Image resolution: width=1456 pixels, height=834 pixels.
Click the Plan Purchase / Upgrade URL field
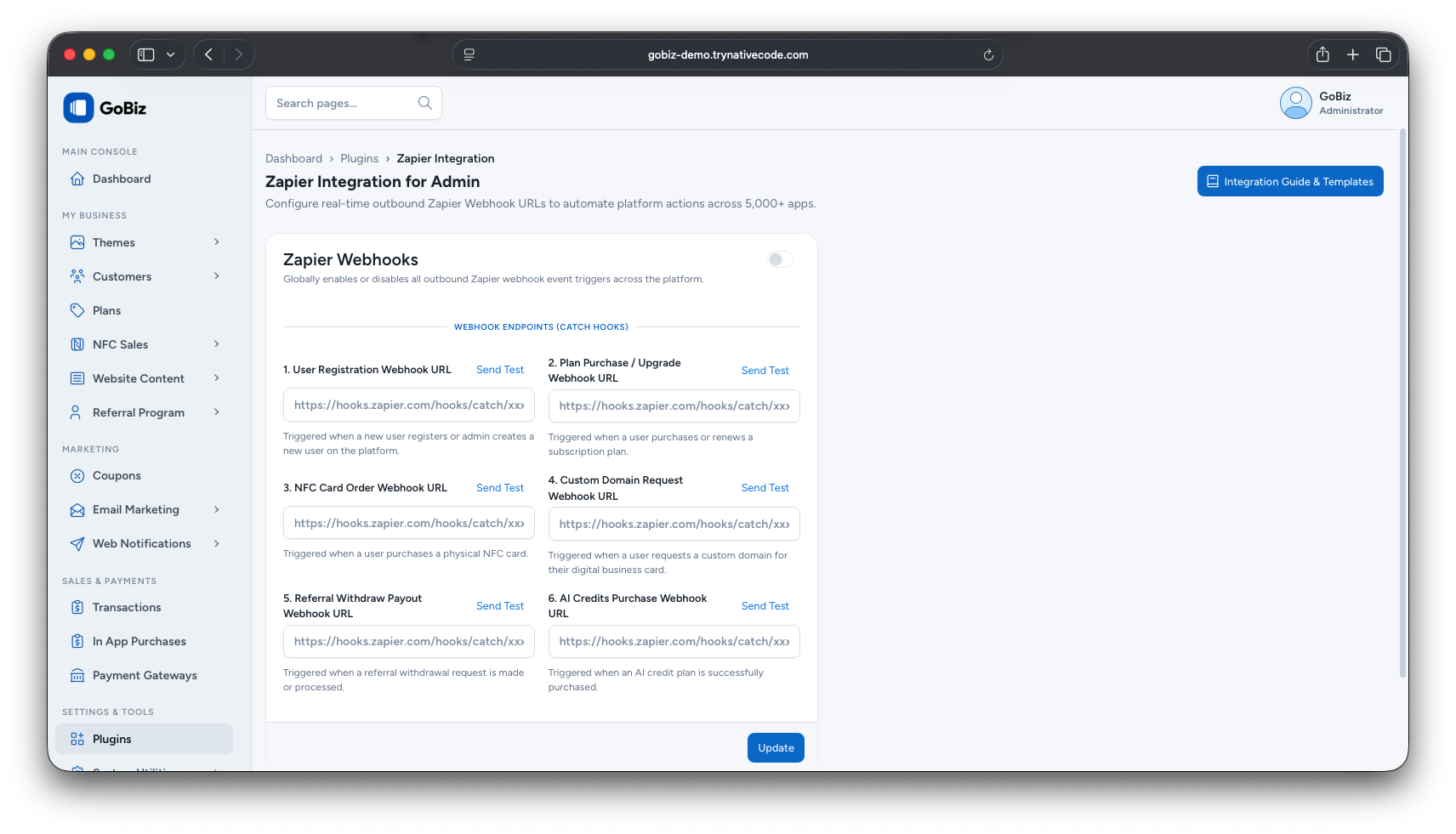tap(674, 406)
